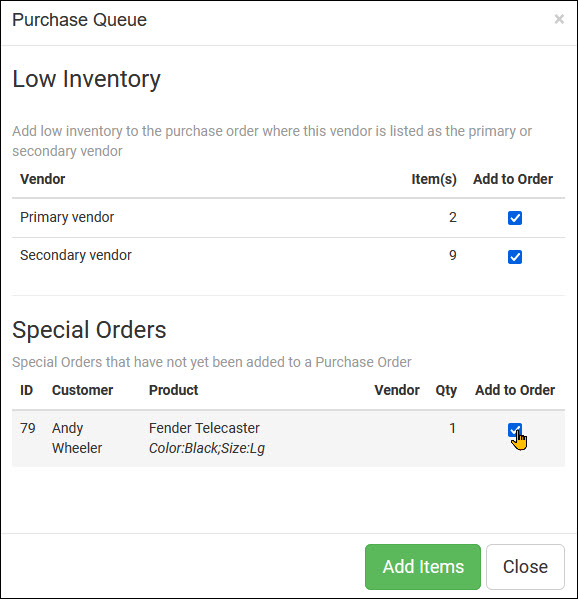Click the Customer column header
The image size is (578, 599).
(83, 390)
